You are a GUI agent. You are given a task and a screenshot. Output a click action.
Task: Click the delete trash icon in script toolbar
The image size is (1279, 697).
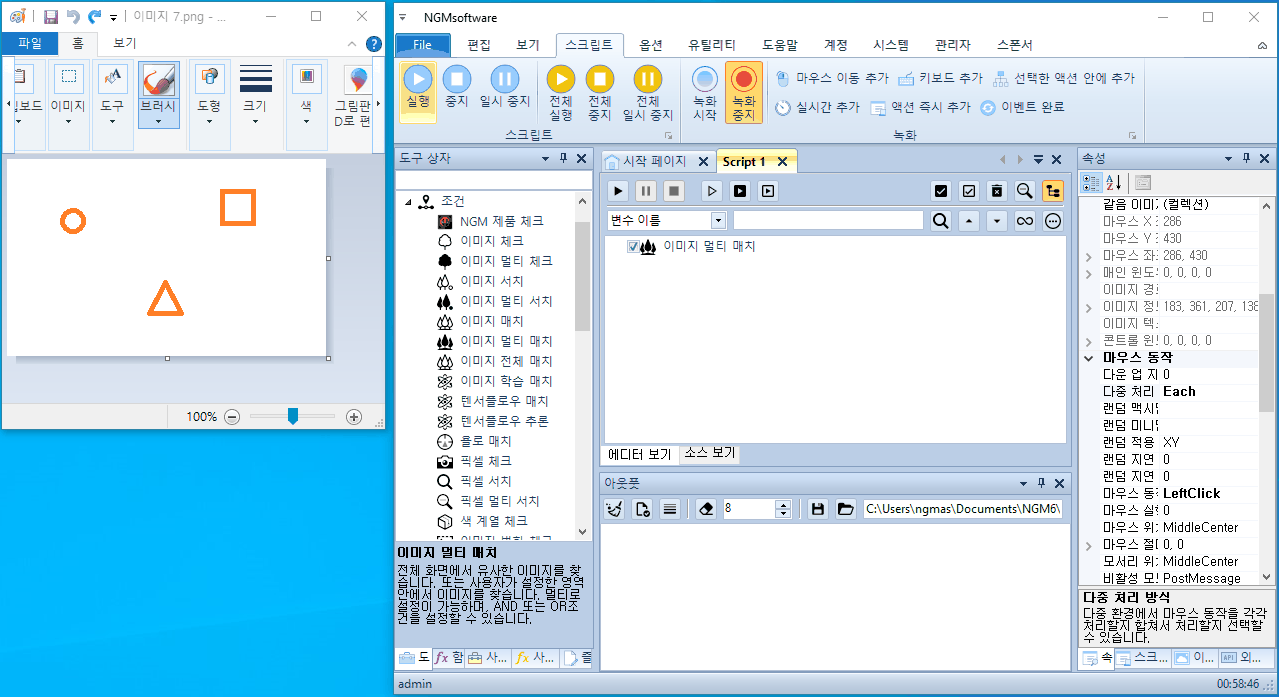997,191
